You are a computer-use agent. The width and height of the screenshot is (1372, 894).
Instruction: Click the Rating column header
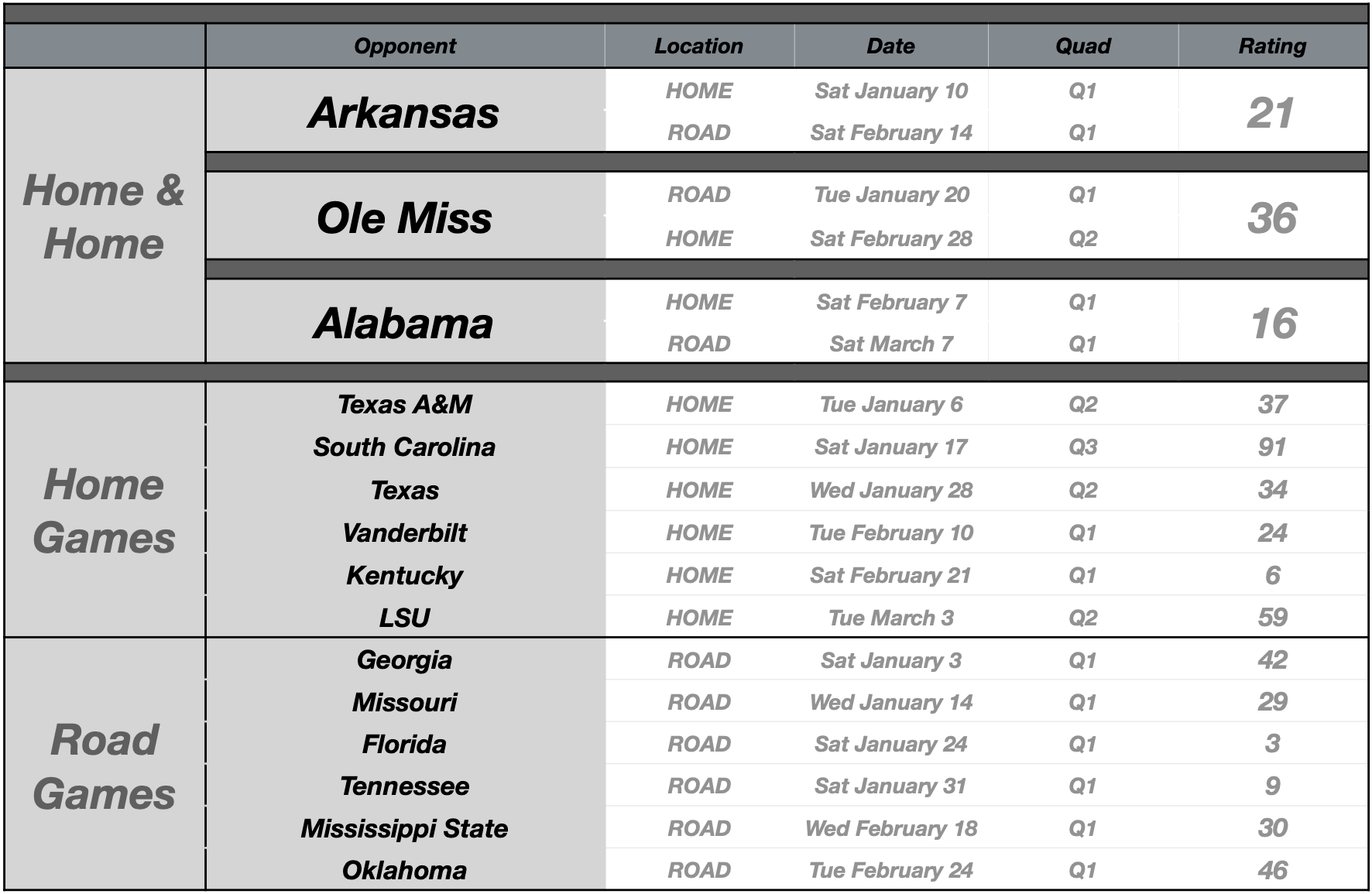tap(1272, 46)
